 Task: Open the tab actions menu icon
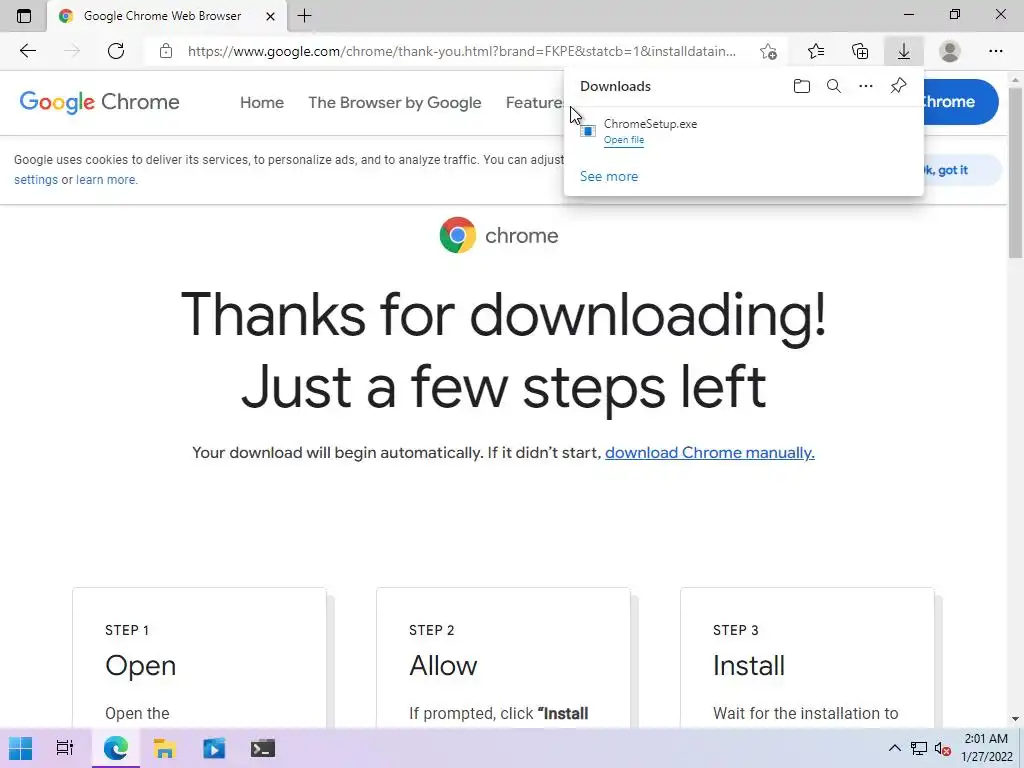(x=24, y=16)
